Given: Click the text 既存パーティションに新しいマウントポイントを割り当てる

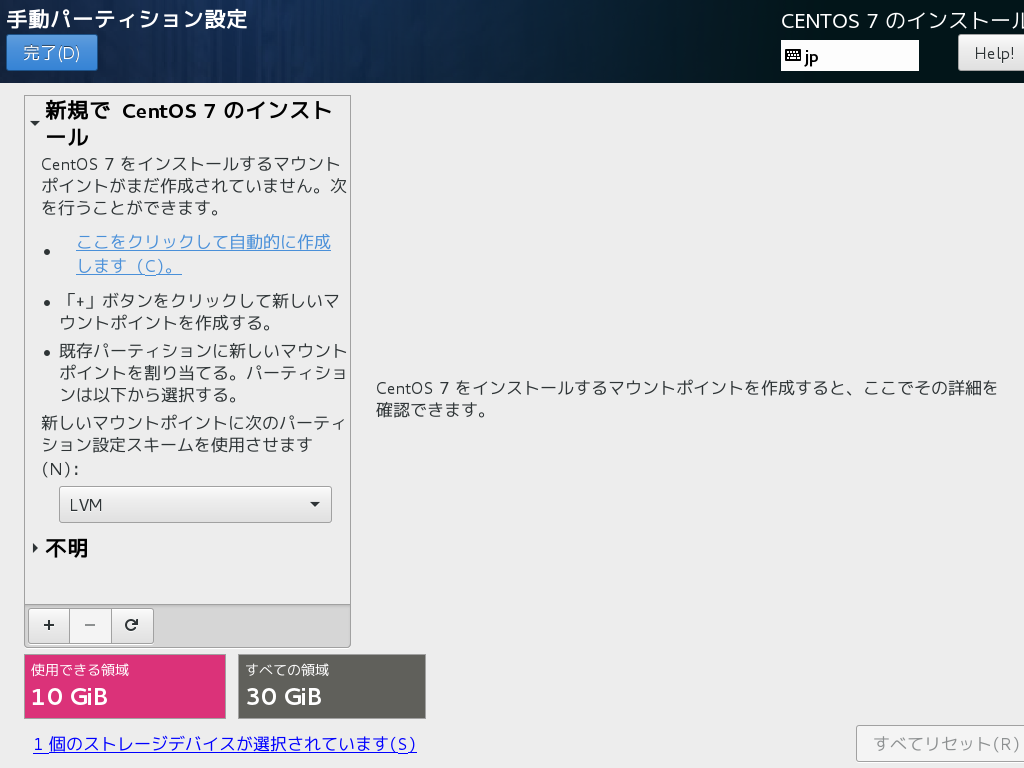Looking at the screenshot, I should 203,372.
